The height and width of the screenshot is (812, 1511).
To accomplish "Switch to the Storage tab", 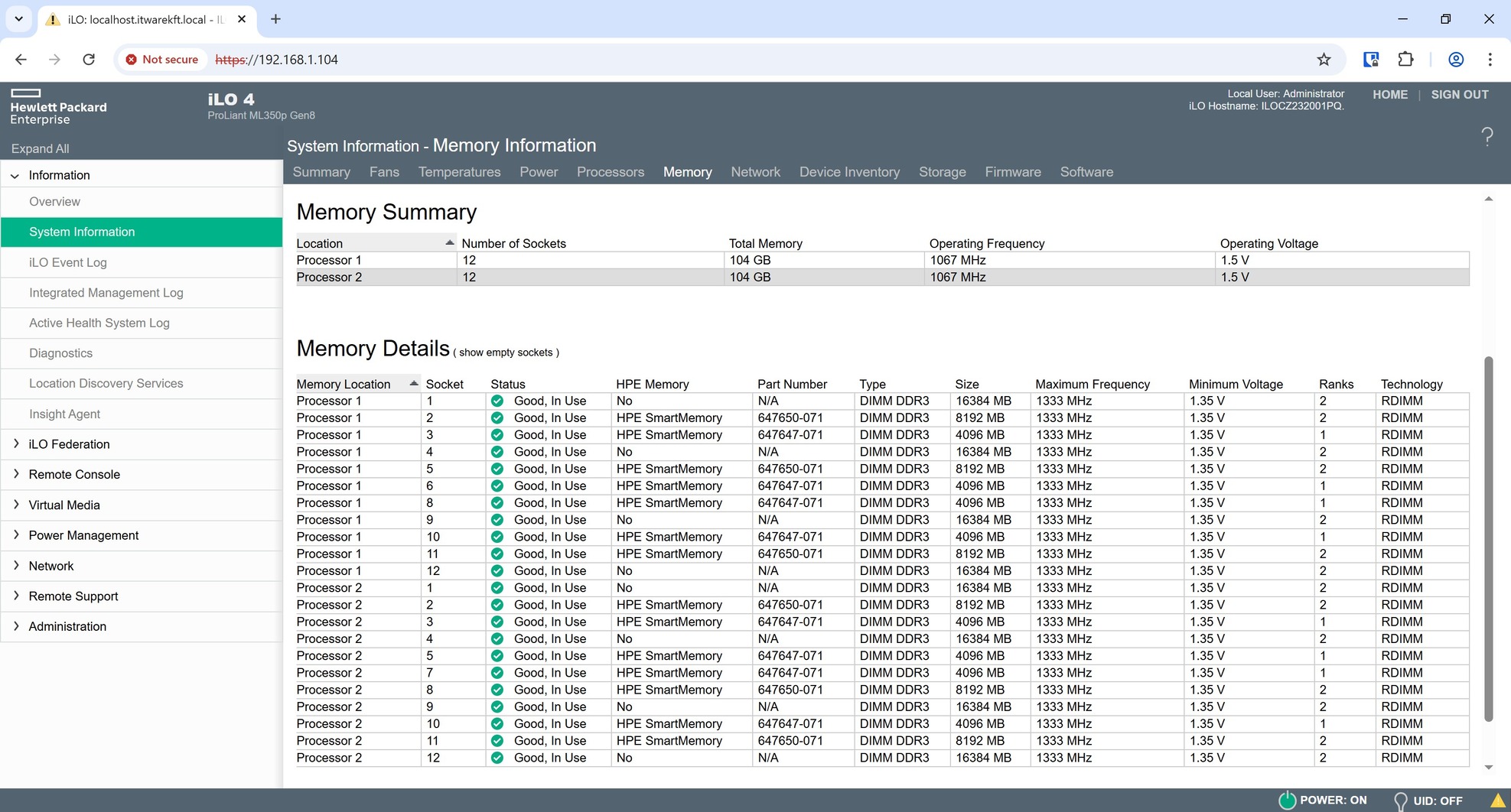I will coord(942,172).
